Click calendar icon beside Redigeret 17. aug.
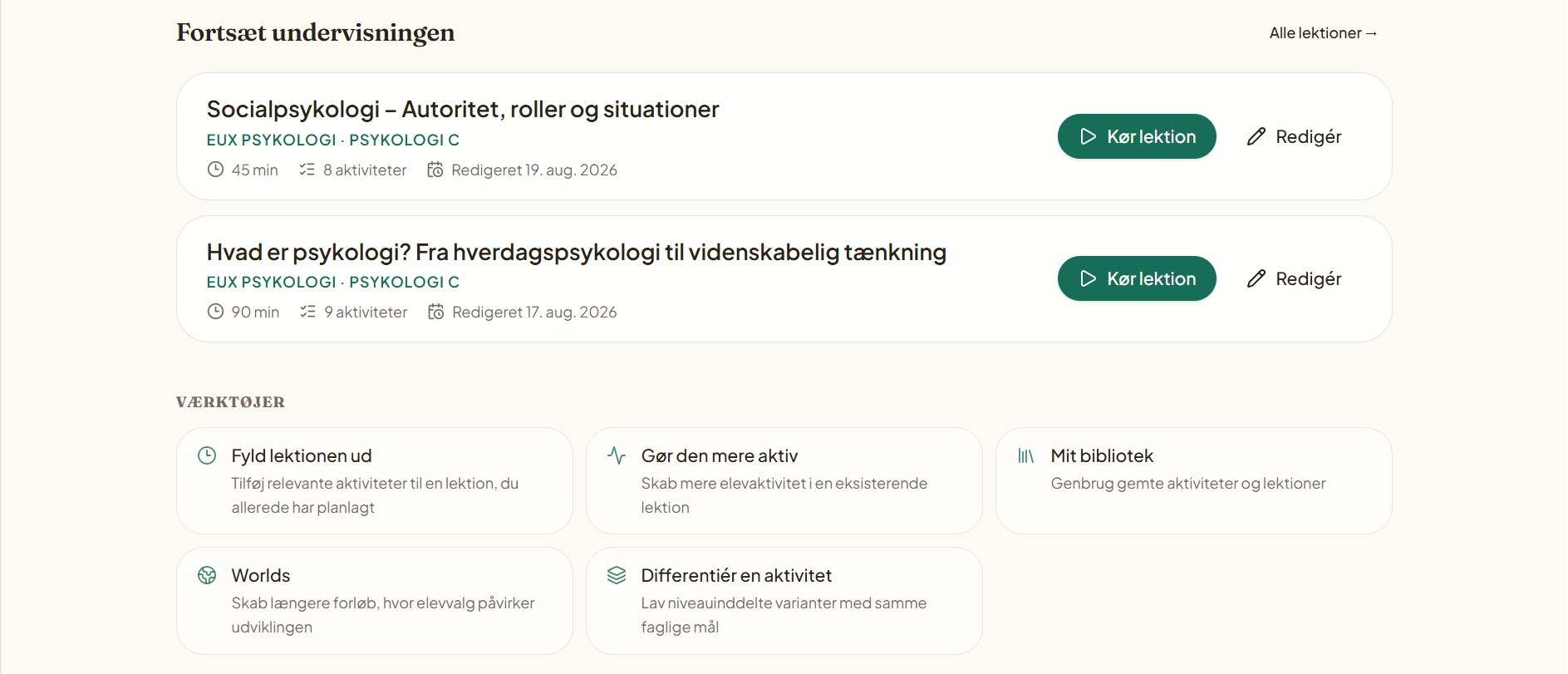This screenshot has height=674, width=1568. (x=436, y=312)
